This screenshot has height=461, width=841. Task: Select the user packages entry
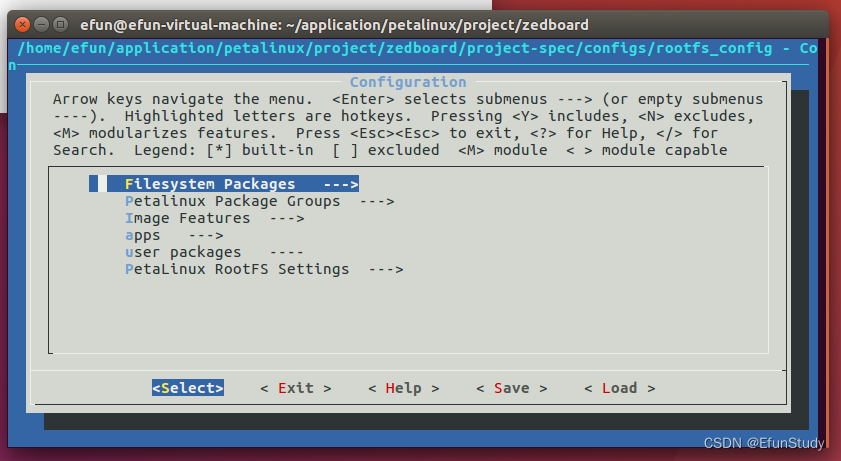tap(215, 252)
